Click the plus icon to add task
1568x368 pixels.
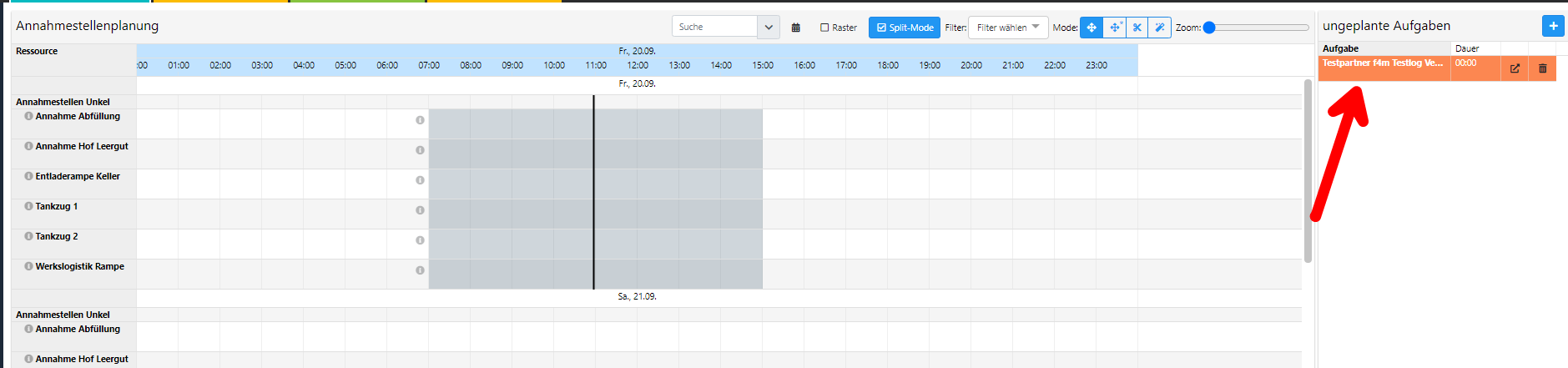[1553, 26]
